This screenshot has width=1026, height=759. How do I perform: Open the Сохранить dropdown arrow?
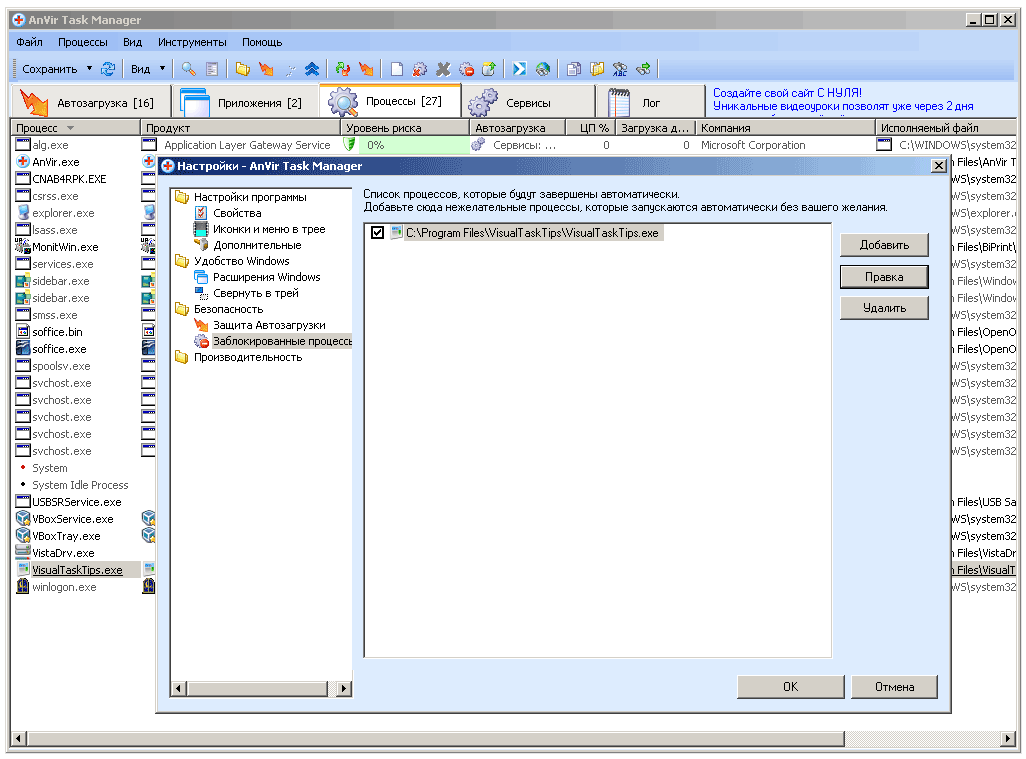point(89,69)
